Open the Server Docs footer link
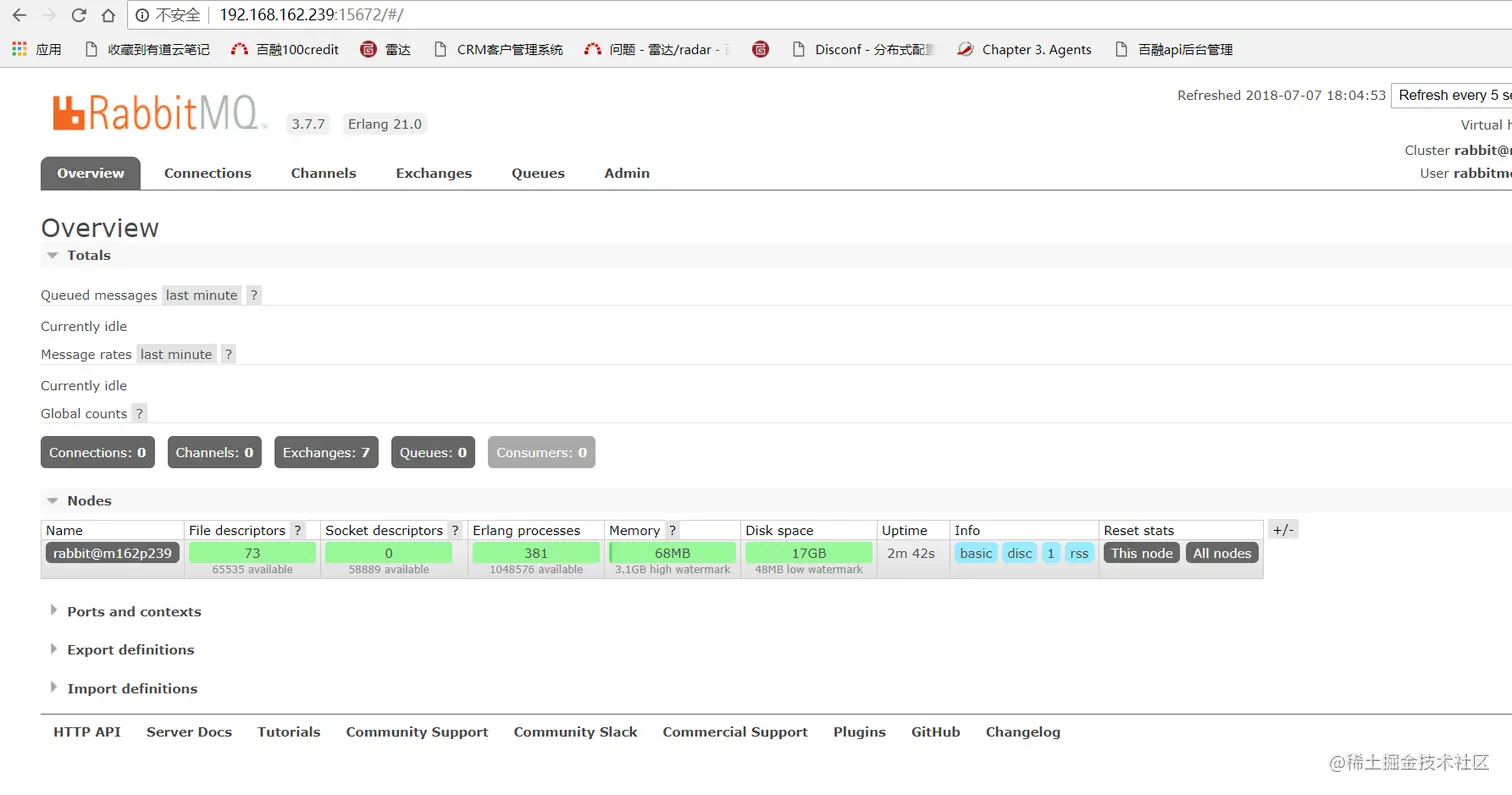The width and height of the screenshot is (1512, 795). [x=189, y=732]
